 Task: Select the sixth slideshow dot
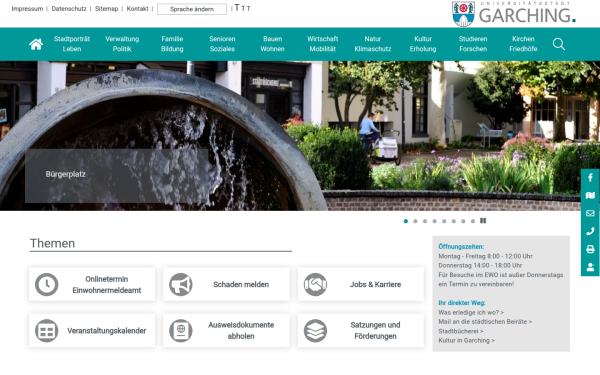tap(453, 221)
